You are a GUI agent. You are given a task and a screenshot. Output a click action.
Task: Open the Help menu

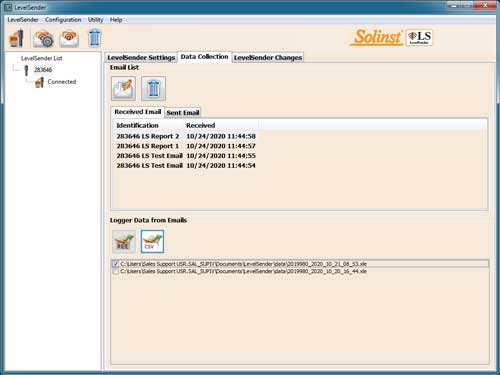coord(116,20)
